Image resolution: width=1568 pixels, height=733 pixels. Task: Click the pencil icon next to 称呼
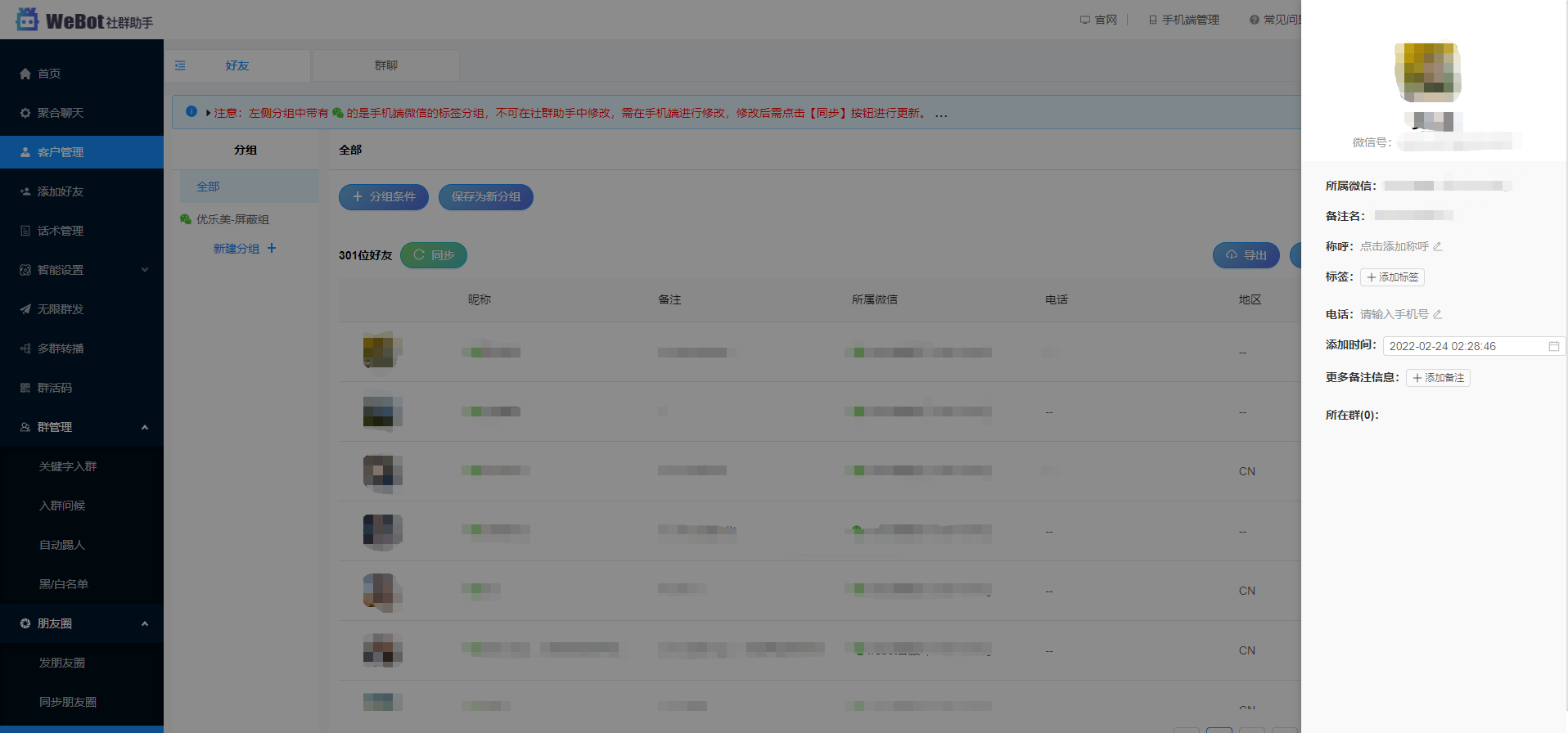coord(1437,246)
